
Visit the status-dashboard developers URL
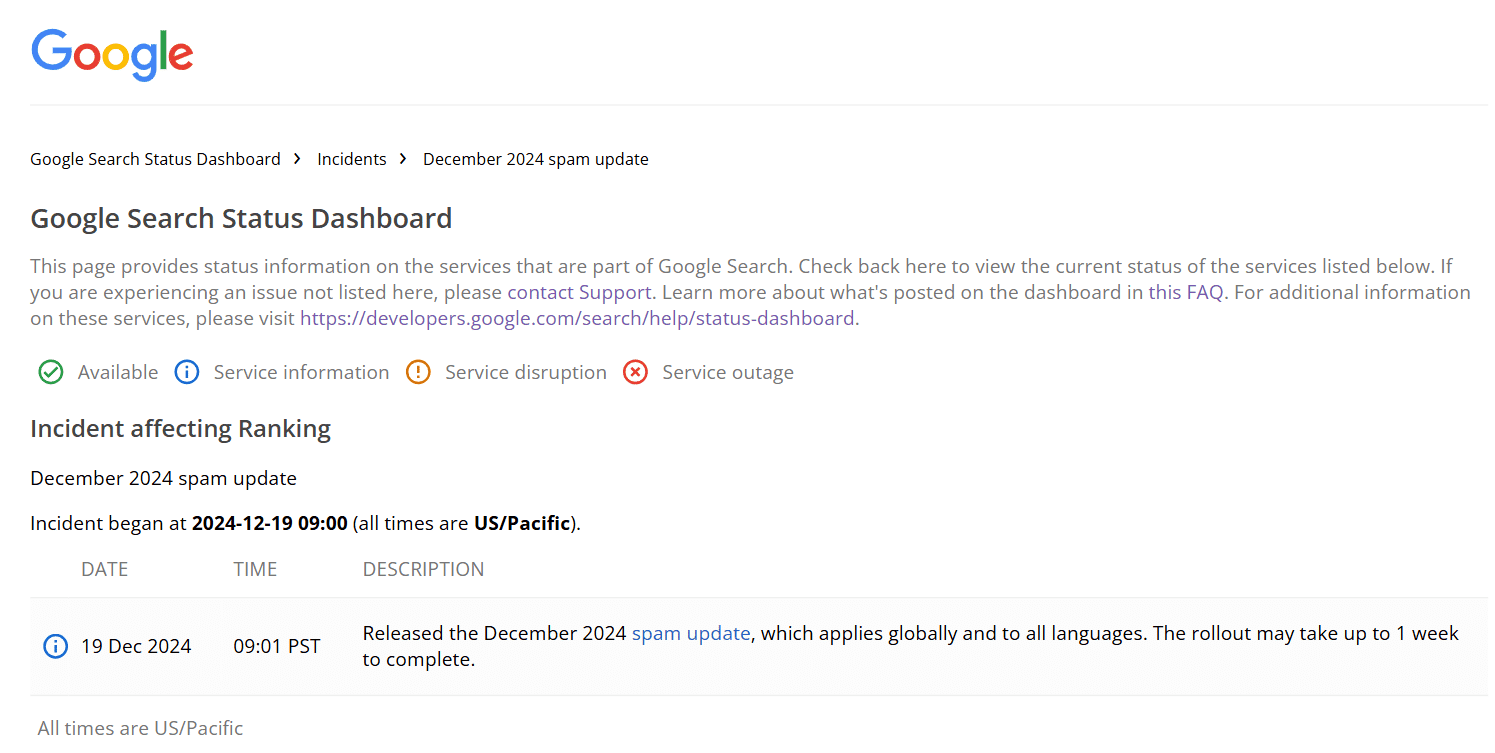coord(577,317)
